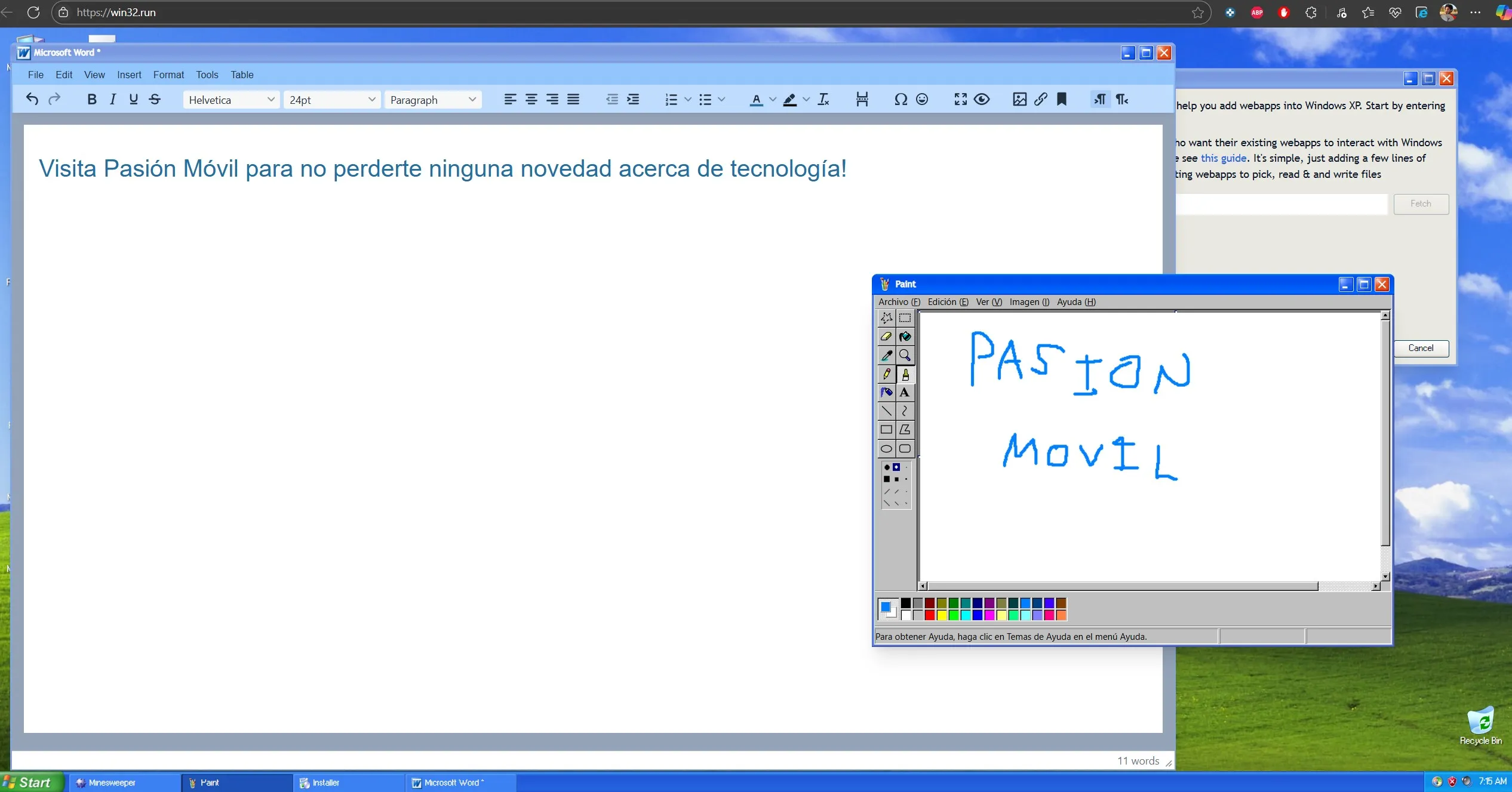The image size is (1512, 792).
Task: Select the Text tool in Paint
Action: tap(905, 393)
